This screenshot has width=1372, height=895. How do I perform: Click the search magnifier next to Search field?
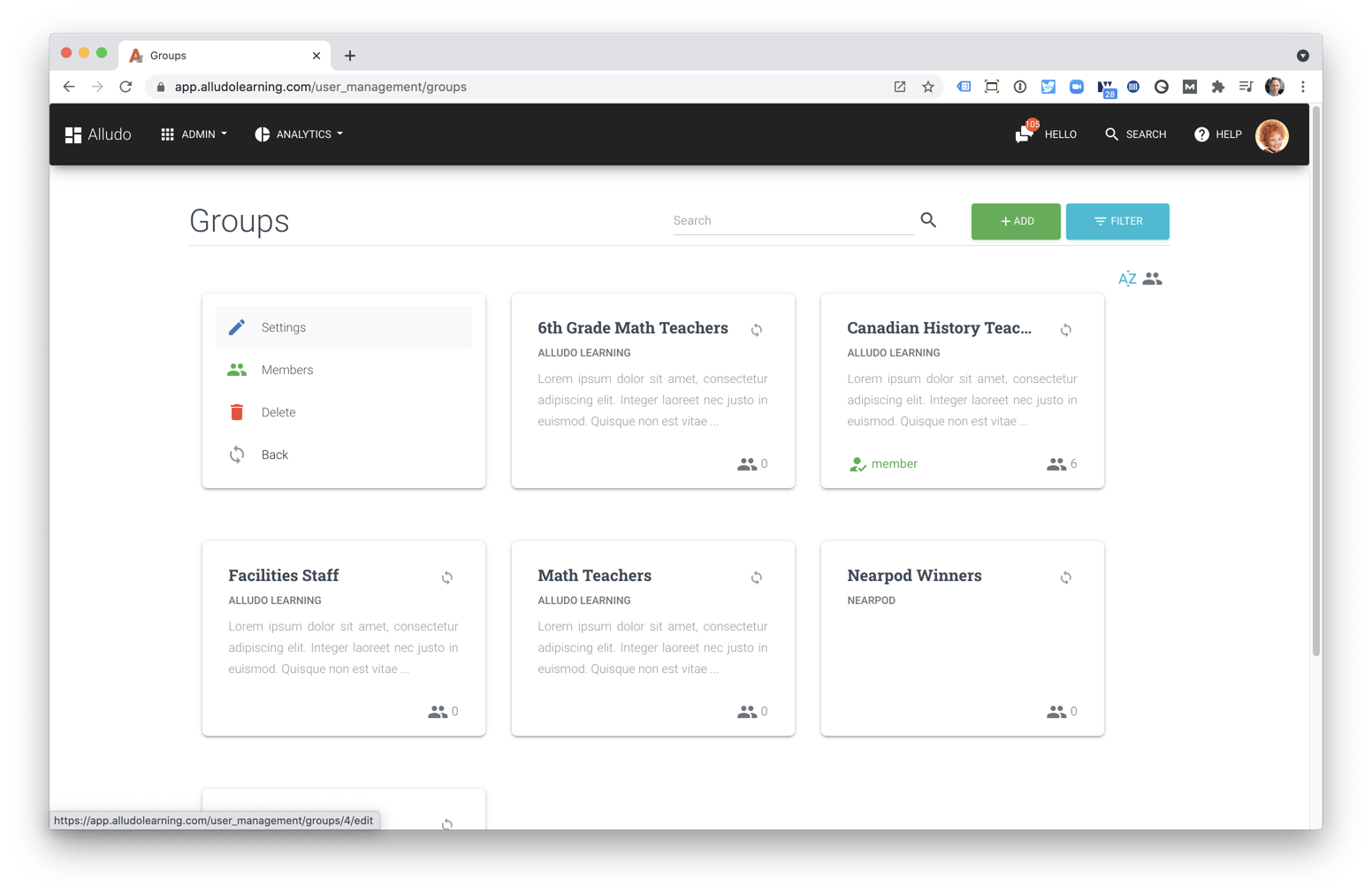point(928,220)
